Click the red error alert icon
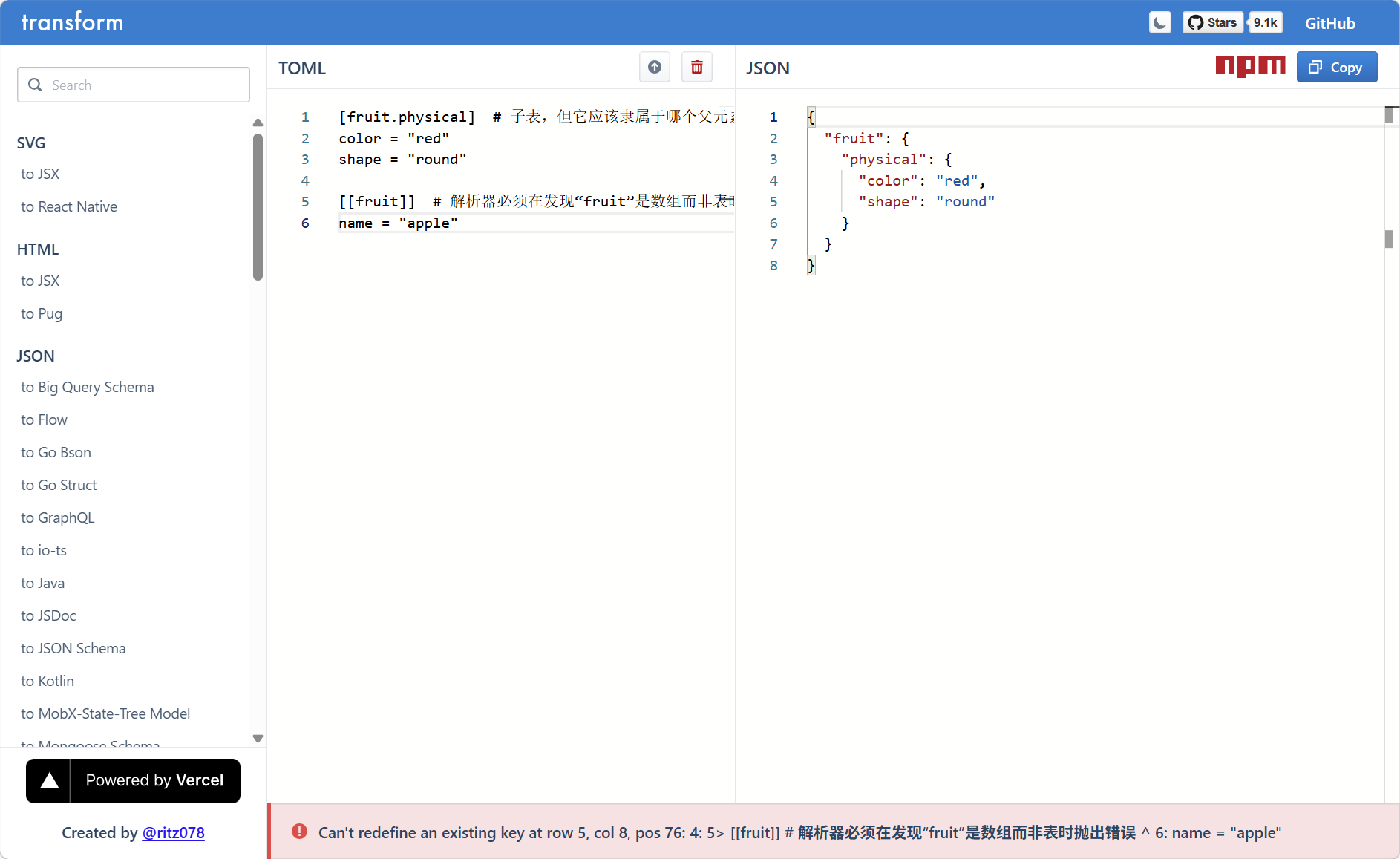 click(x=299, y=832)
